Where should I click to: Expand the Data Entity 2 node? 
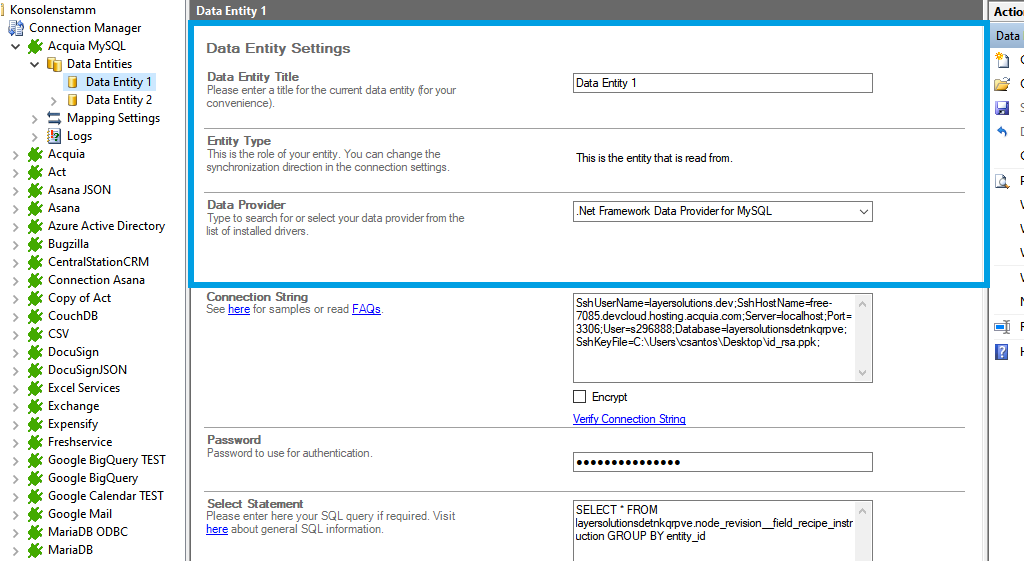pos(54,100)
